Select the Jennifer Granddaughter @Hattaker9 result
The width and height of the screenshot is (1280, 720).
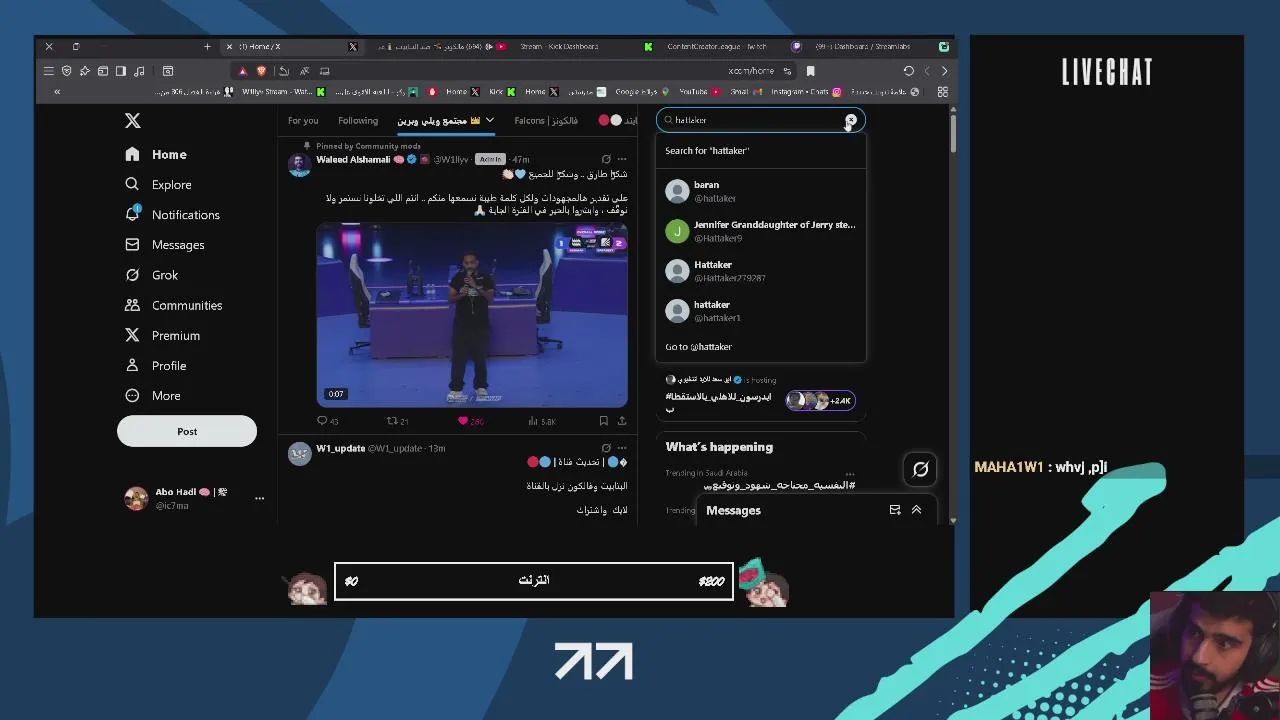click(x=760, y=231)
